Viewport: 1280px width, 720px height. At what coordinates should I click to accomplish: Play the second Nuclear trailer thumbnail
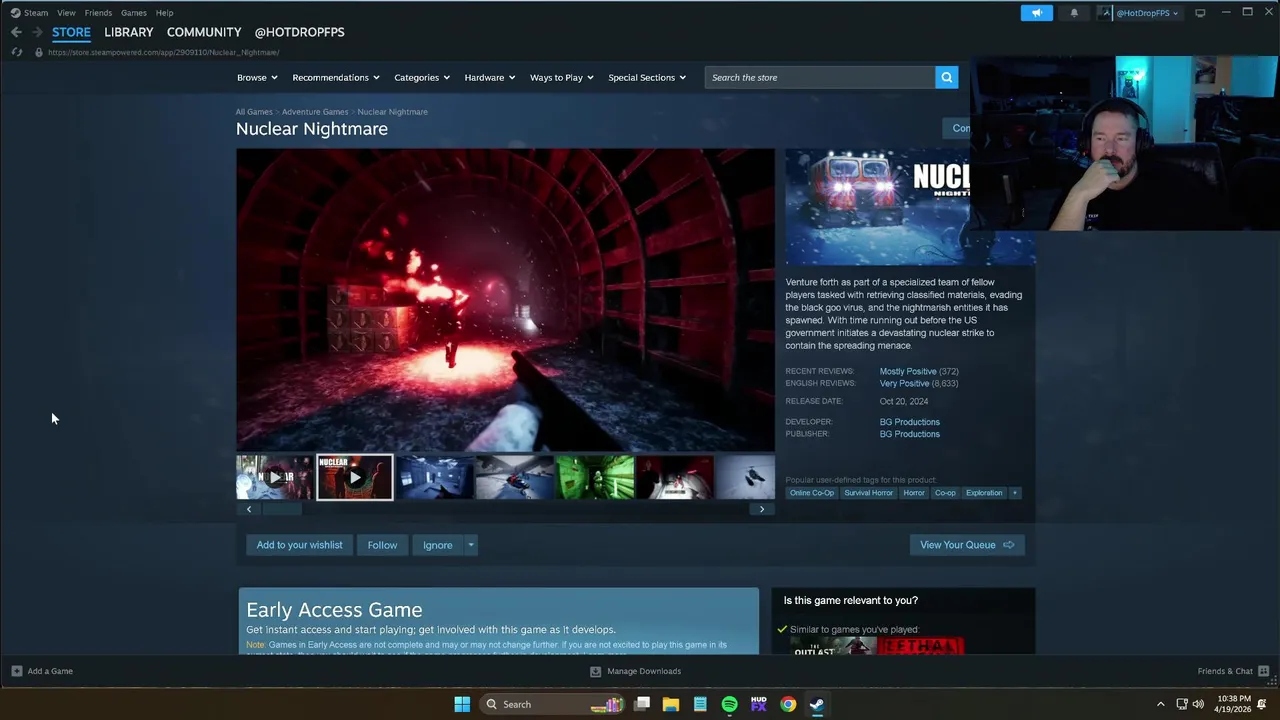click(355, 477)
